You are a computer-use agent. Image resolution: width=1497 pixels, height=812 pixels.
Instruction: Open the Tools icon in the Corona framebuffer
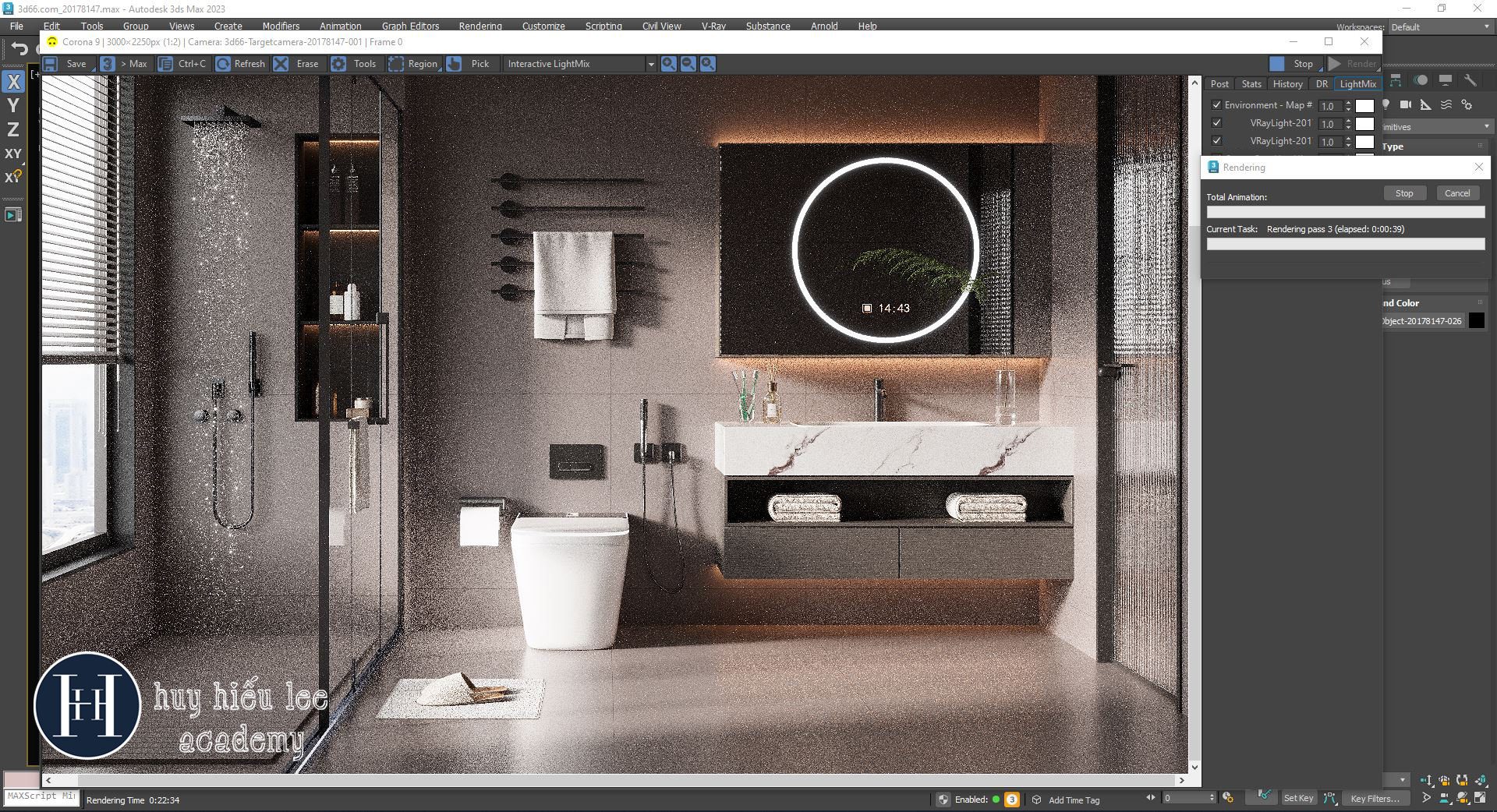tap(338, 64)
